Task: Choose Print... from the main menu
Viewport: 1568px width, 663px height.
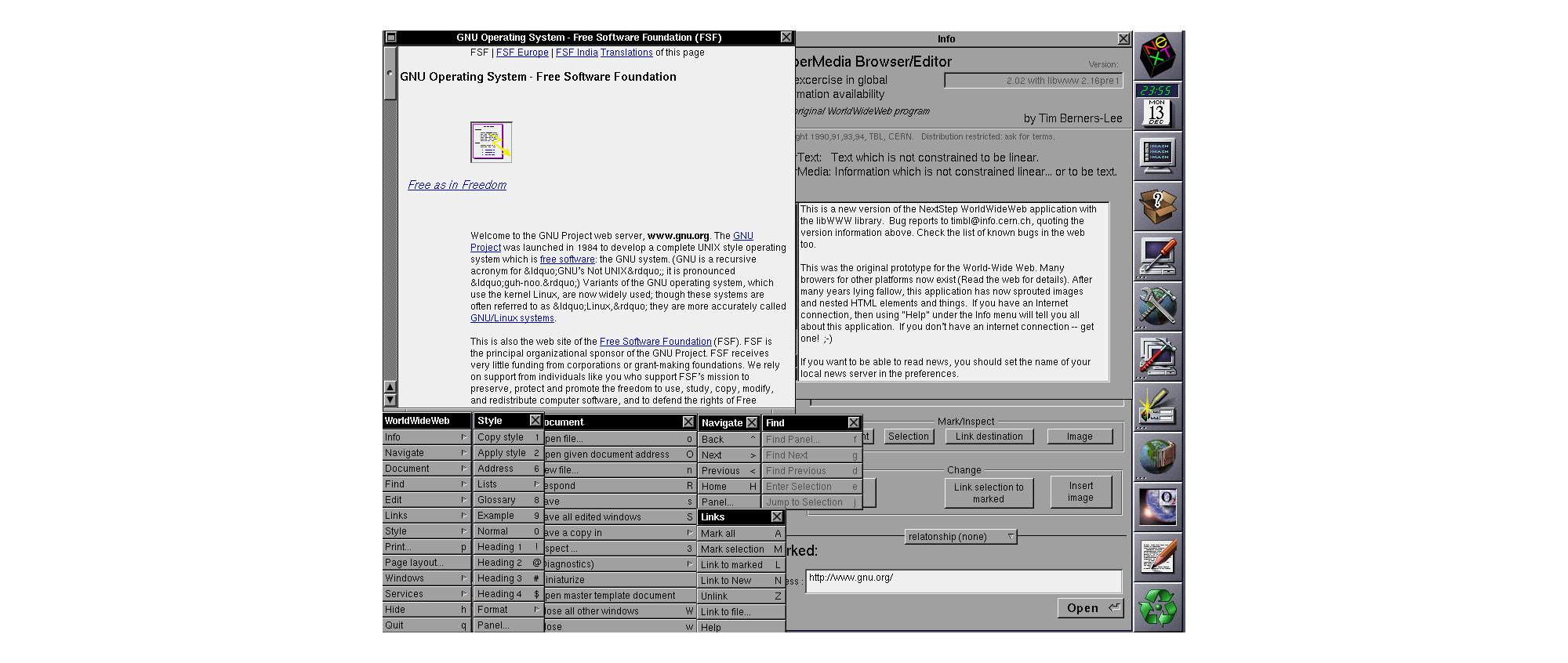Action: [426, 547]
